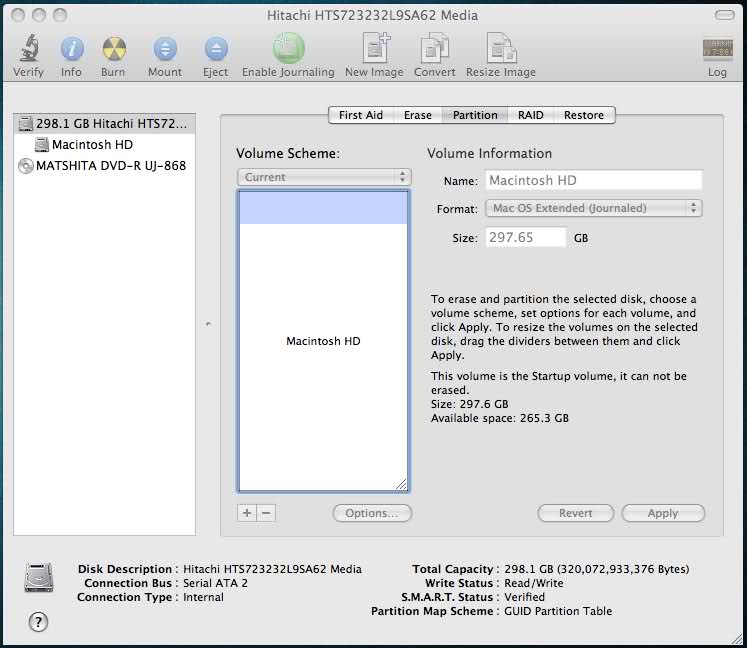Click the Mount toolbar icon
The height and width of the screenshot is (648, 747).
click(x=165, y=49)
